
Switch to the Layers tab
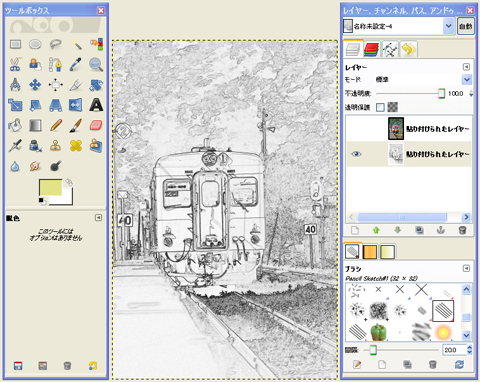coord(353,49)
